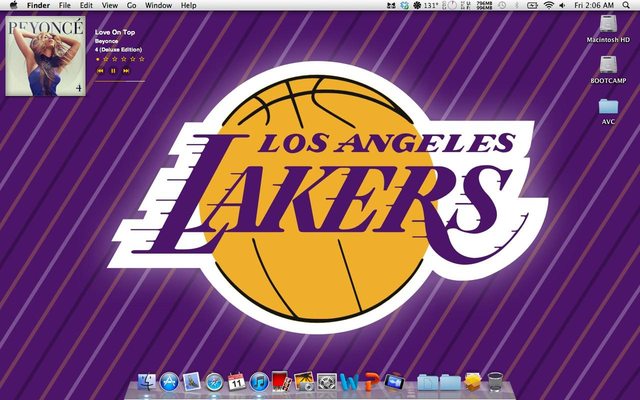Open the Apple menu

[x=13, y=5]
